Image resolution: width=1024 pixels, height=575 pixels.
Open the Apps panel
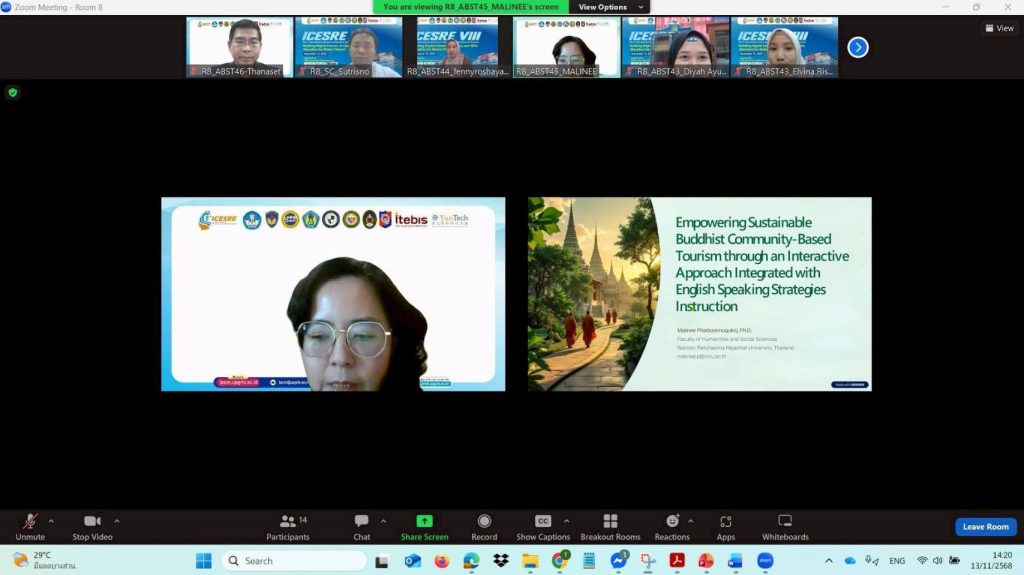[726, 526]
